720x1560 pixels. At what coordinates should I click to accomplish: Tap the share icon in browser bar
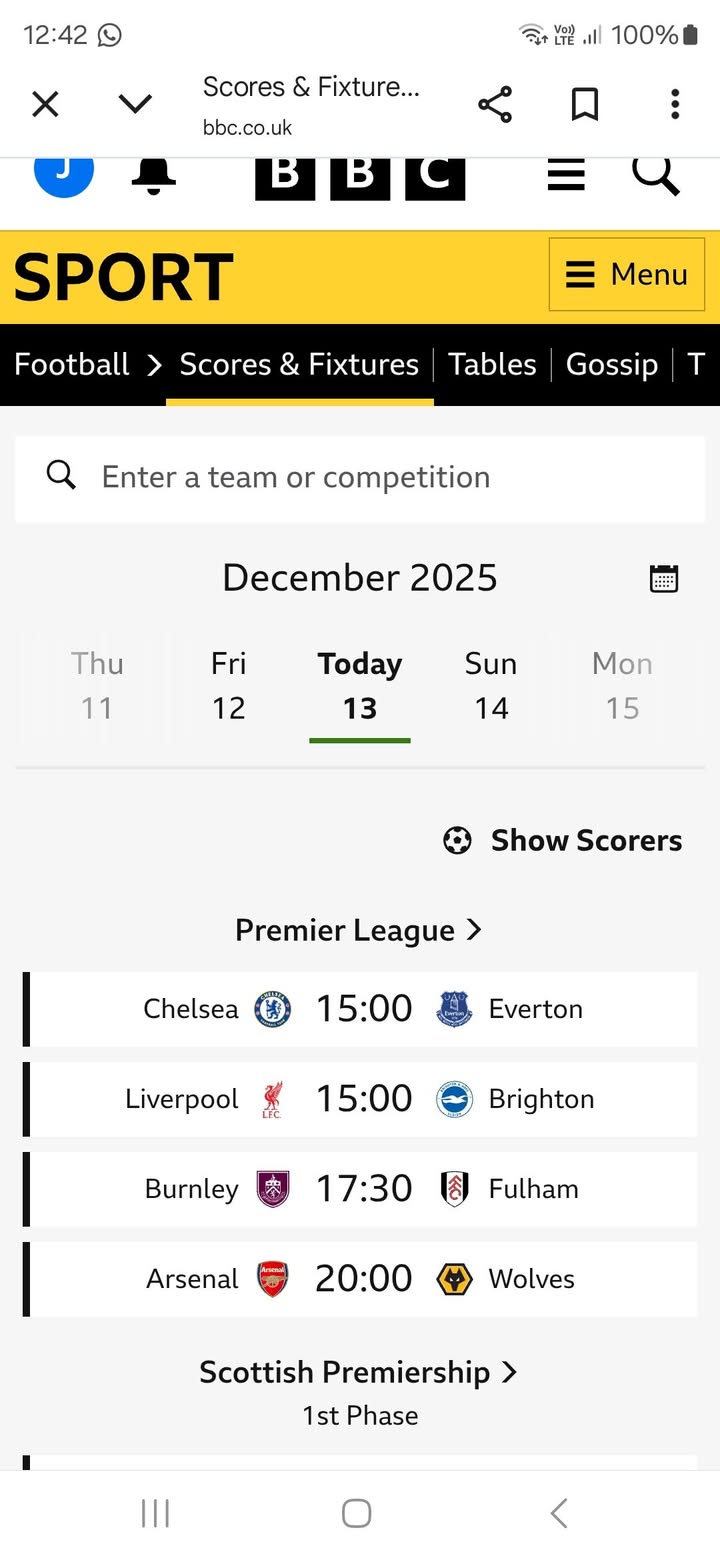pos(495,104)
